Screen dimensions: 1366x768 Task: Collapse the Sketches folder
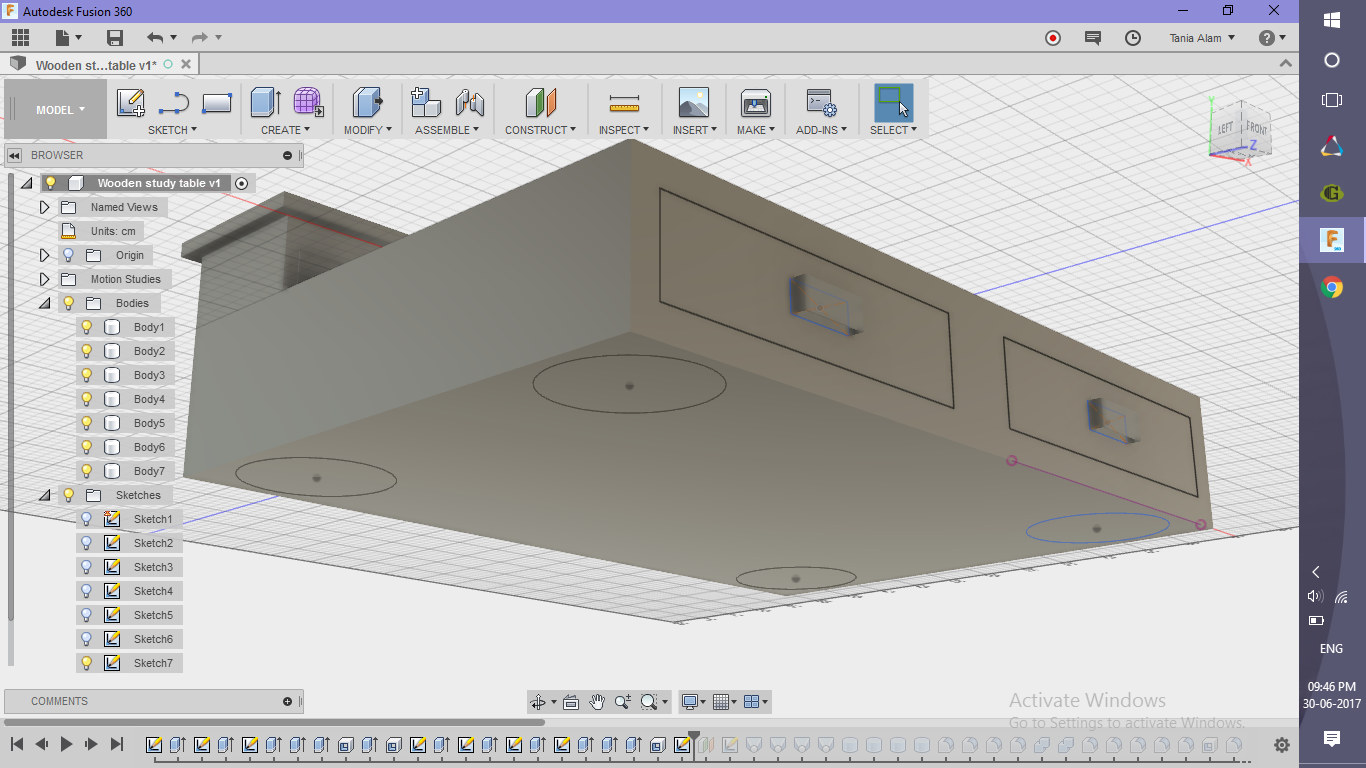click(x=44, y=495)
